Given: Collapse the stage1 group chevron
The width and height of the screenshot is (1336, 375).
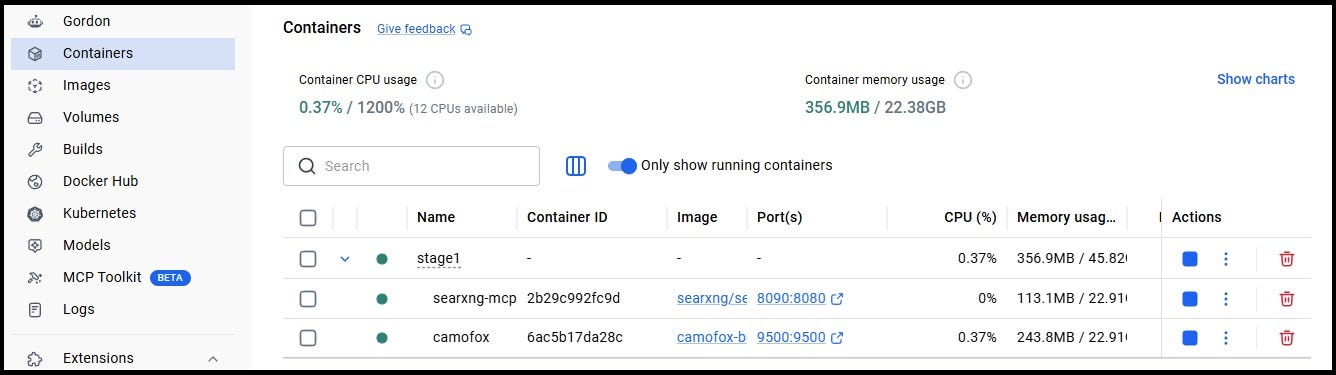Looking at the screenshot, I should coord(345,259).
